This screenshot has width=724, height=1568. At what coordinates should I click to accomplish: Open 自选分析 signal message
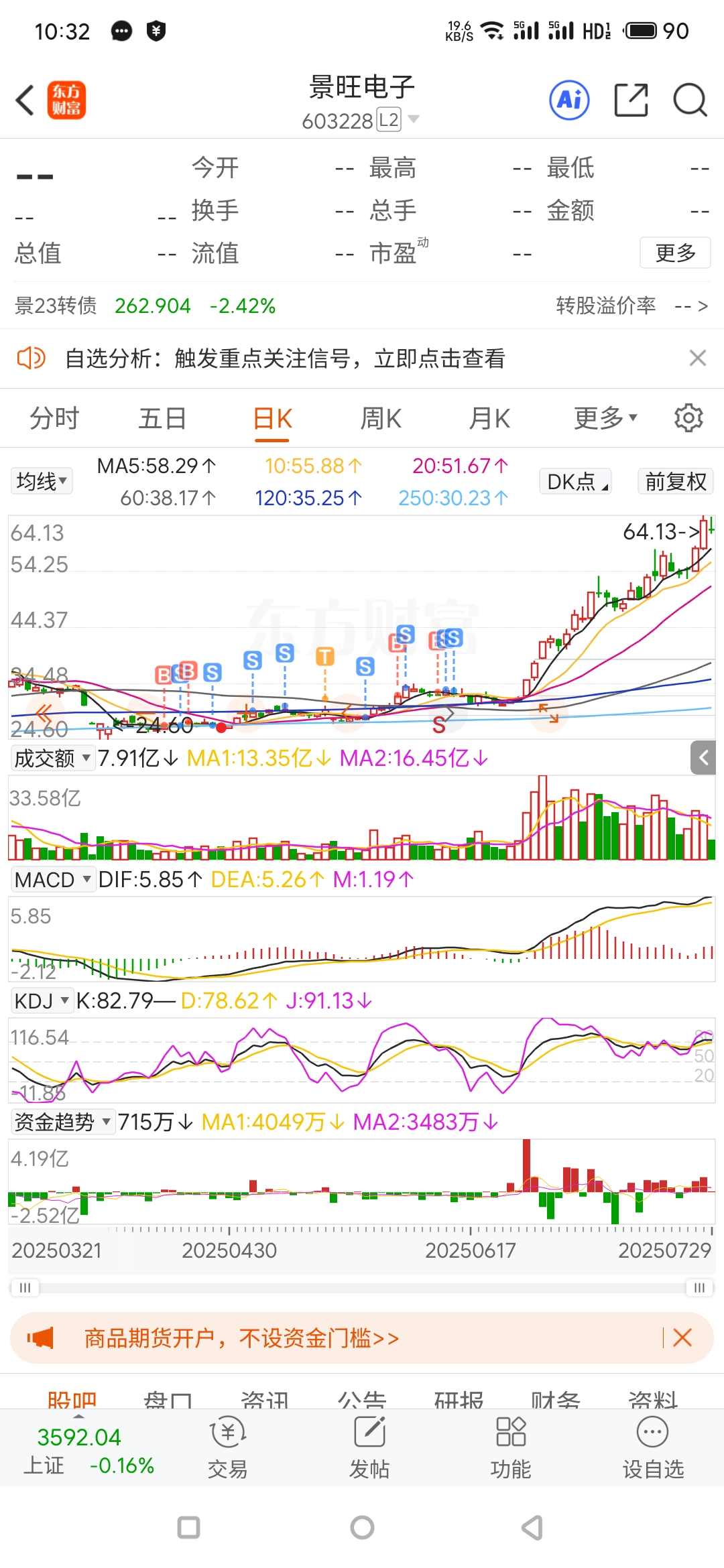(x=284, y=358)
